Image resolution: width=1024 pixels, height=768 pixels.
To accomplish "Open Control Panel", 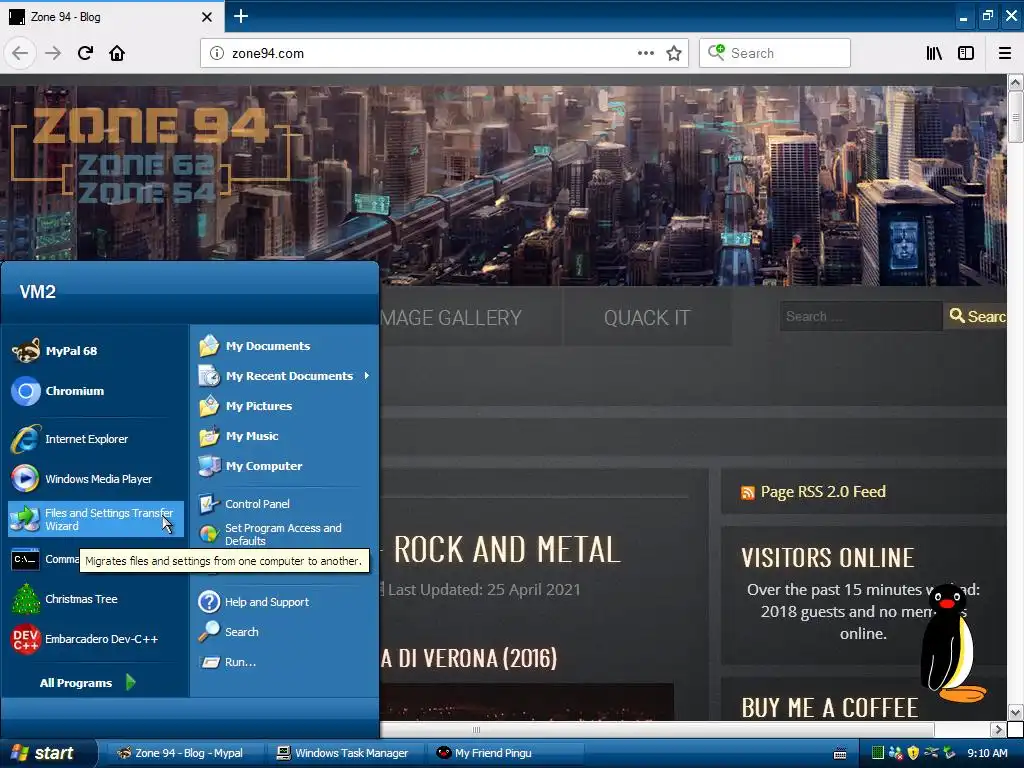I will click(285, 504).
